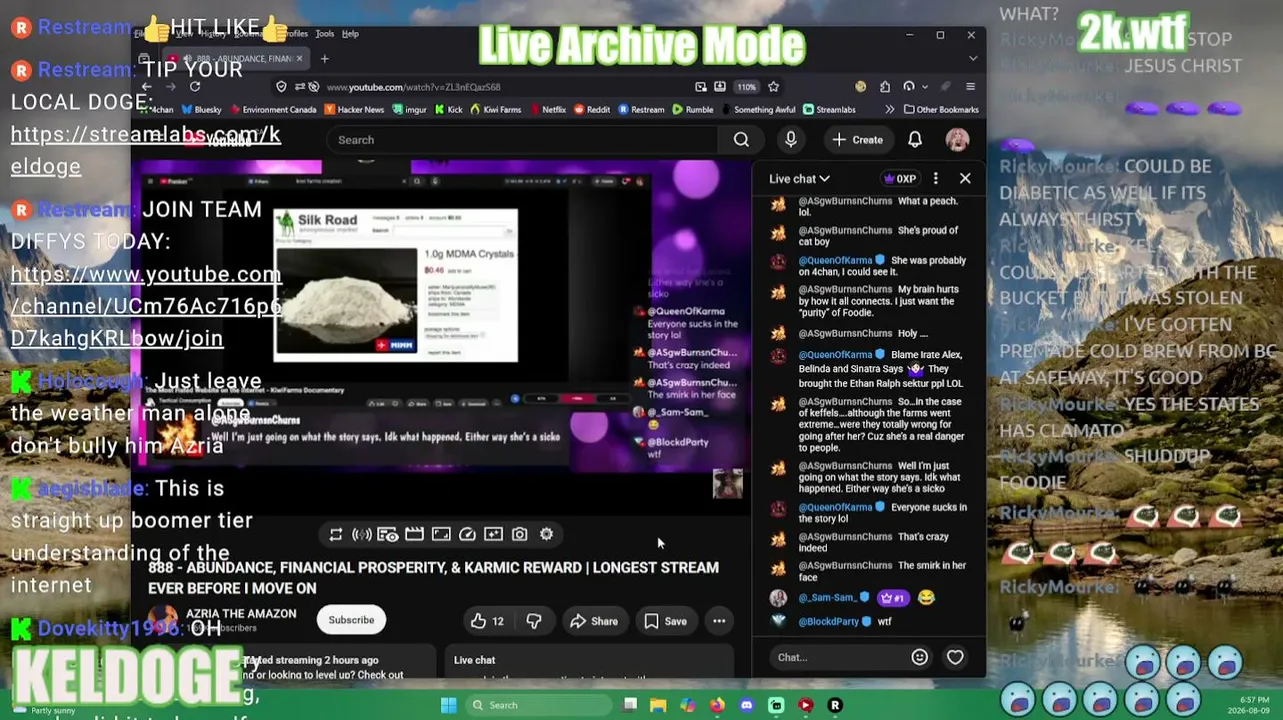Open File Explorer from the taskbar
The height and width of the screenshot is (720, 1283).
click(x=658, y=705)
